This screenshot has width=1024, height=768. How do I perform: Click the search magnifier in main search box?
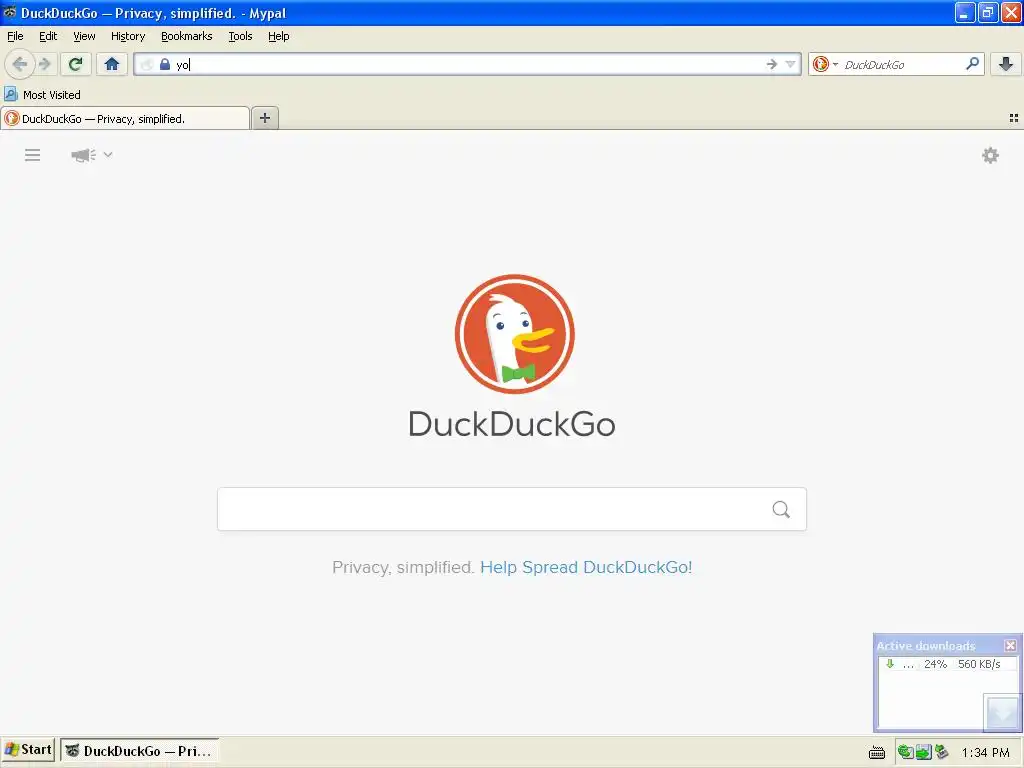point(781,509)
